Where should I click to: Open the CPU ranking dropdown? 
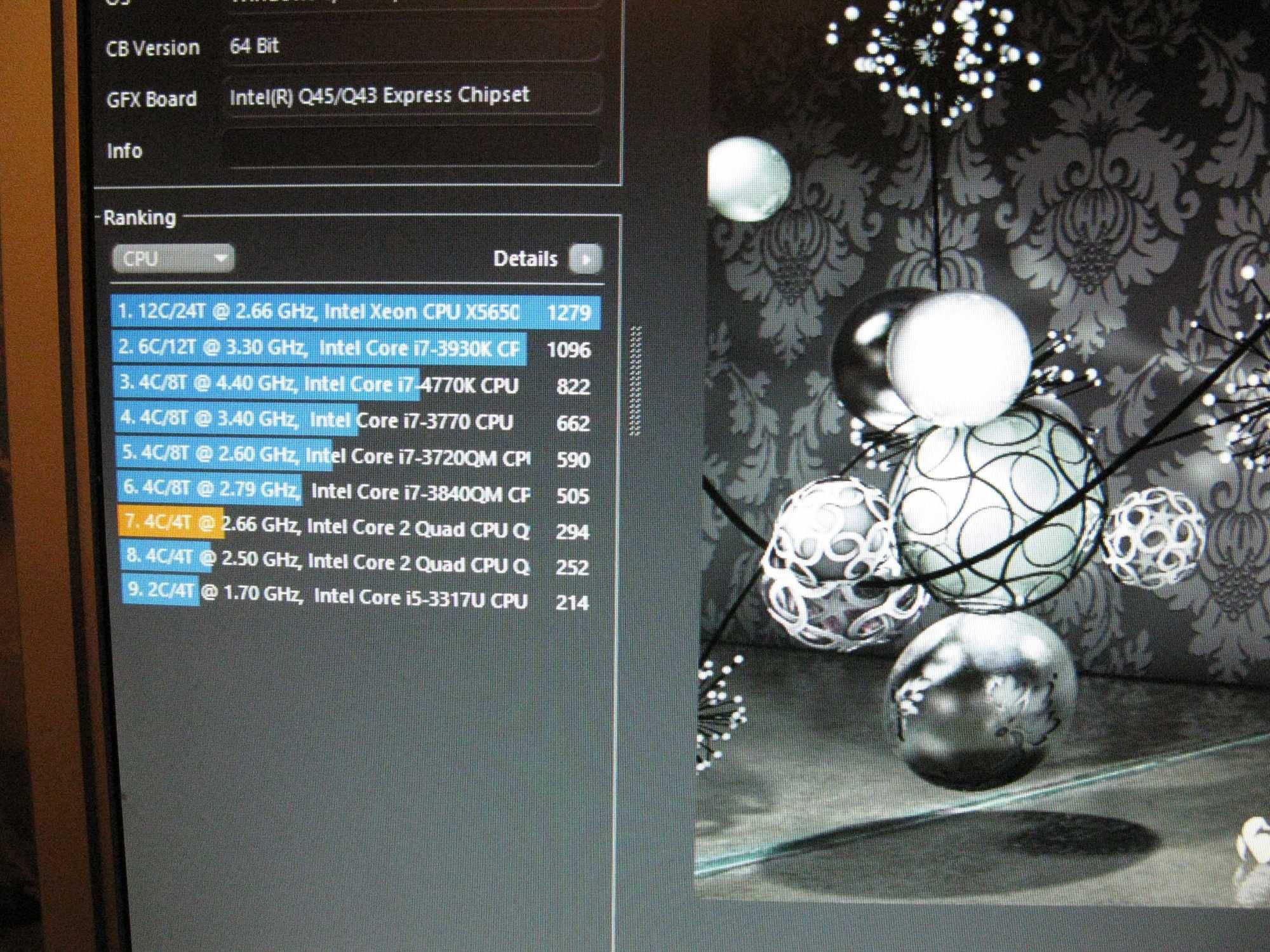coord(173,259)
